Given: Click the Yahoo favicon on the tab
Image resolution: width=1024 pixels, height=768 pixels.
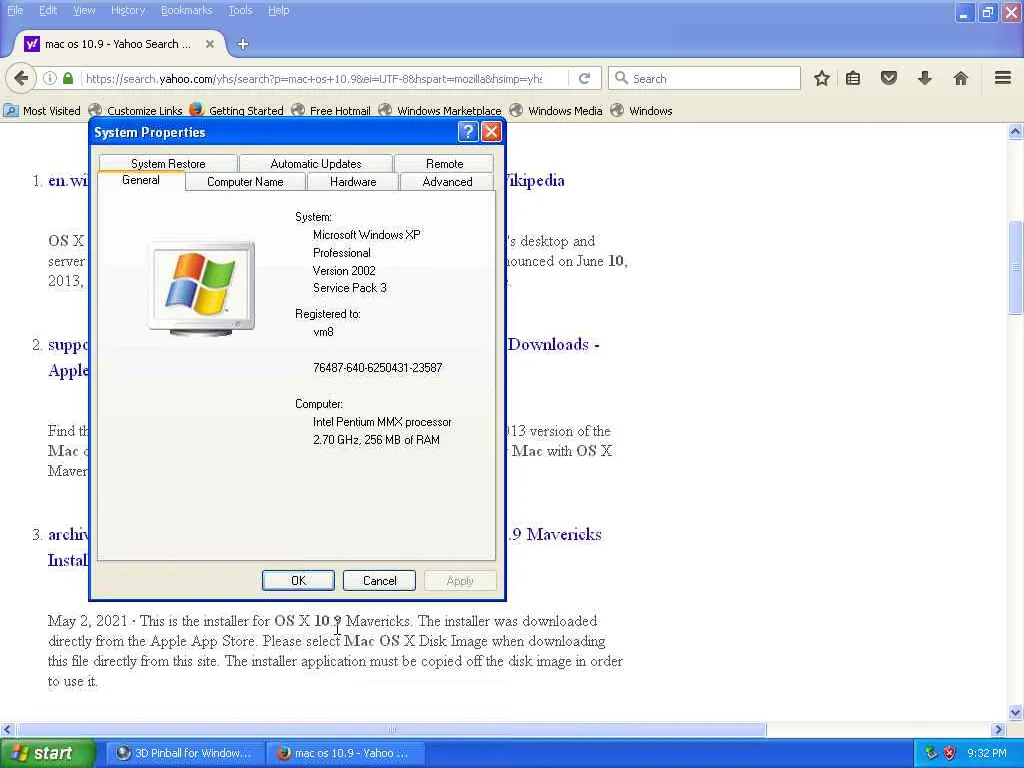Looking at the screenshot, I should coord(31,44).
